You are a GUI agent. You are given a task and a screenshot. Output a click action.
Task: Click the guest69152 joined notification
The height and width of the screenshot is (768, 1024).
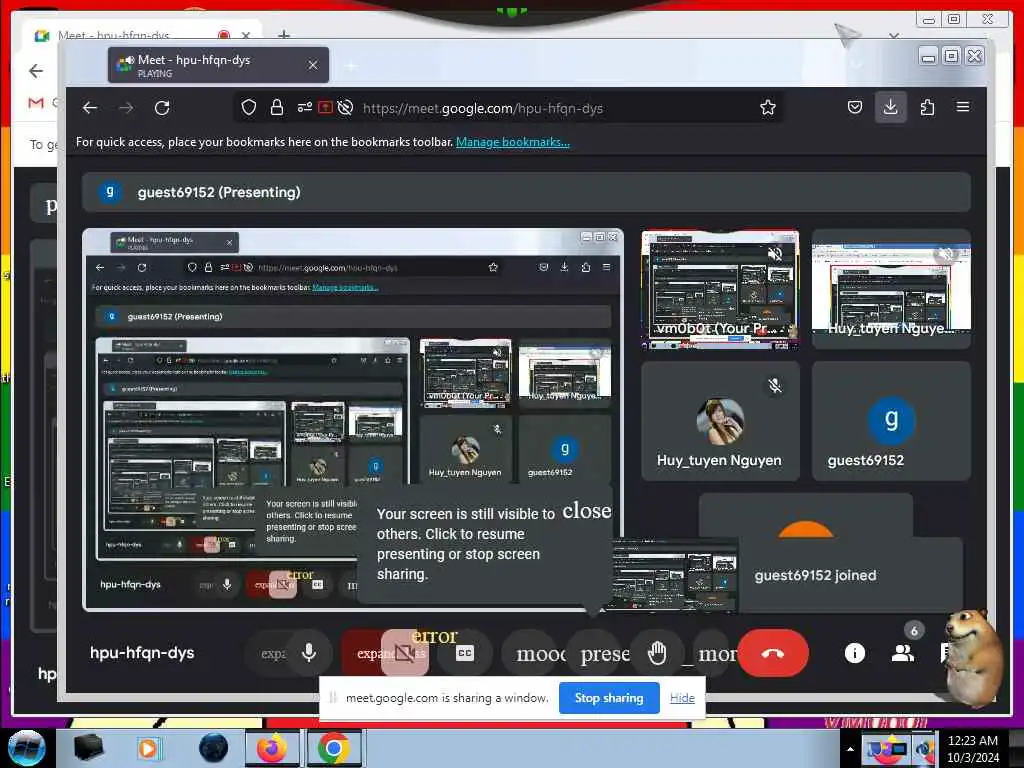click(x=850, y=575)
